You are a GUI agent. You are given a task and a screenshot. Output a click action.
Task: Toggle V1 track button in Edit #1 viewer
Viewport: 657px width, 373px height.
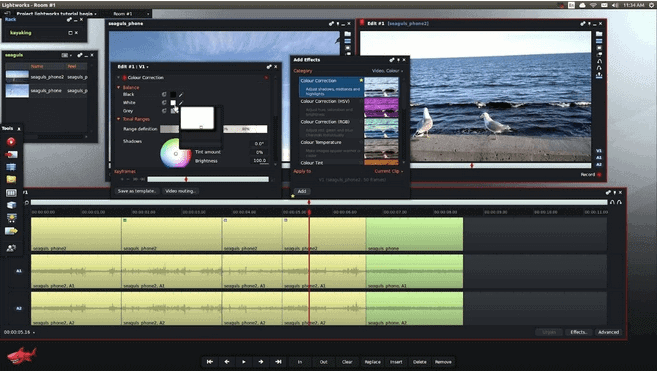[x=599, y=151]
